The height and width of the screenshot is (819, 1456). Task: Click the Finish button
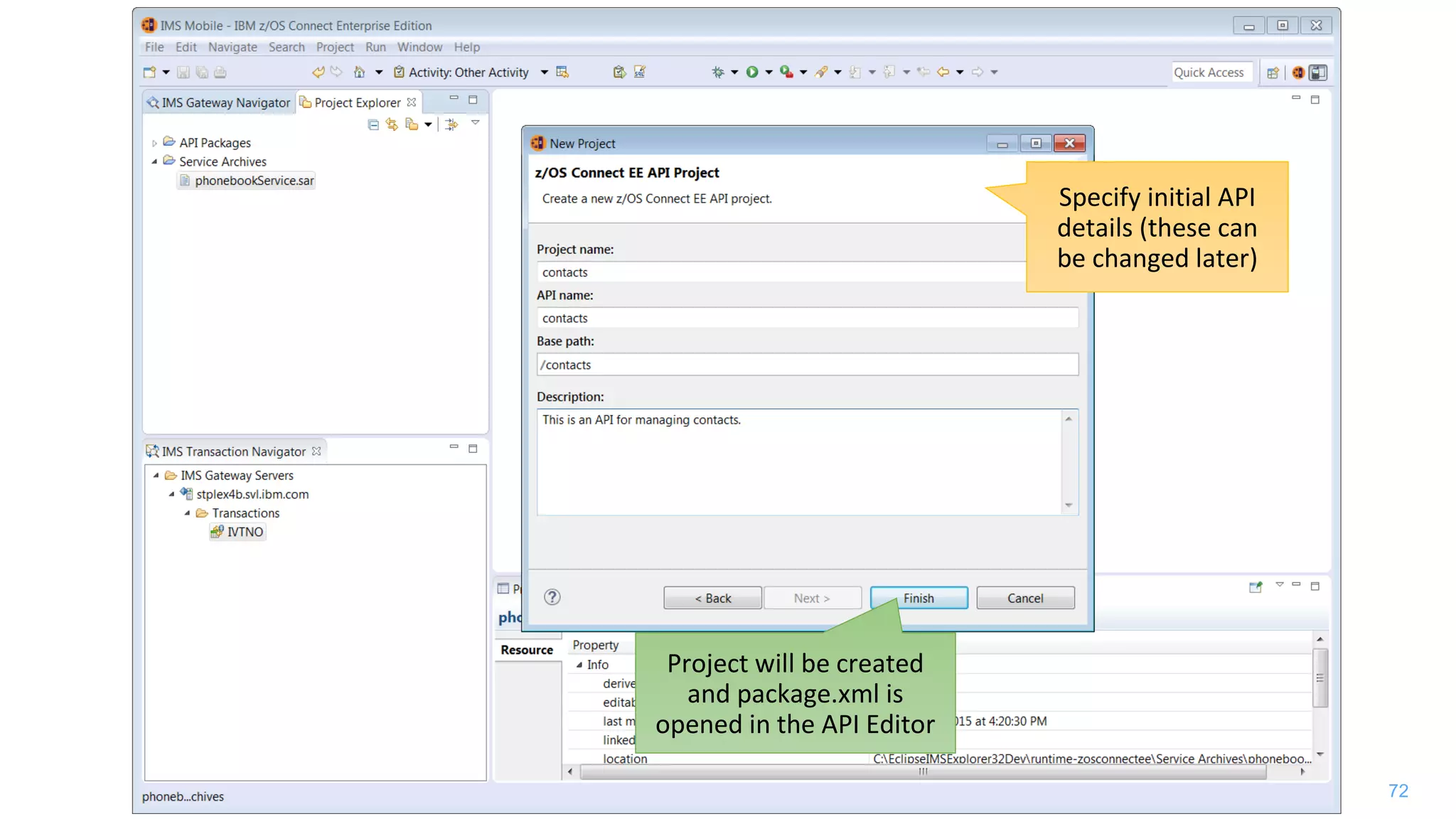point(919,598)
